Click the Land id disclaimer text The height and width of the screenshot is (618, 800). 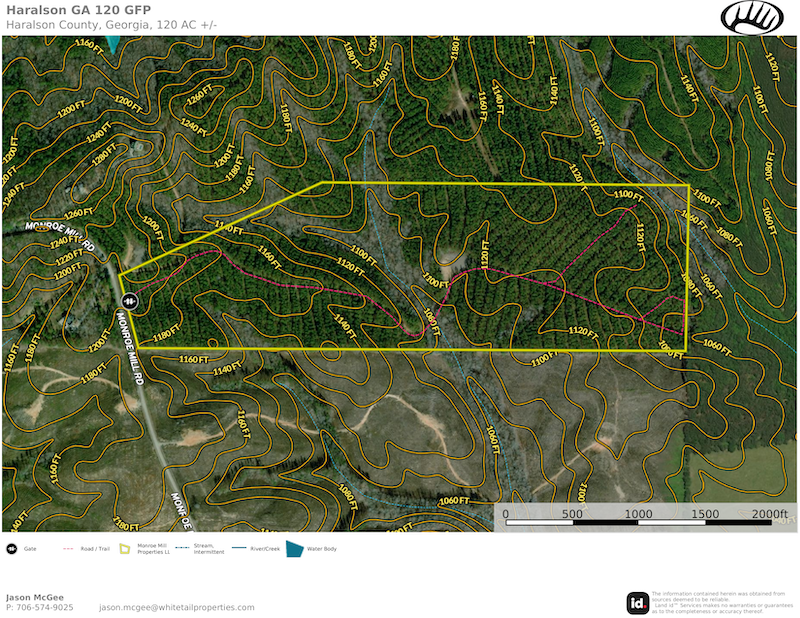pyautogui.click(x=718, y=603)
